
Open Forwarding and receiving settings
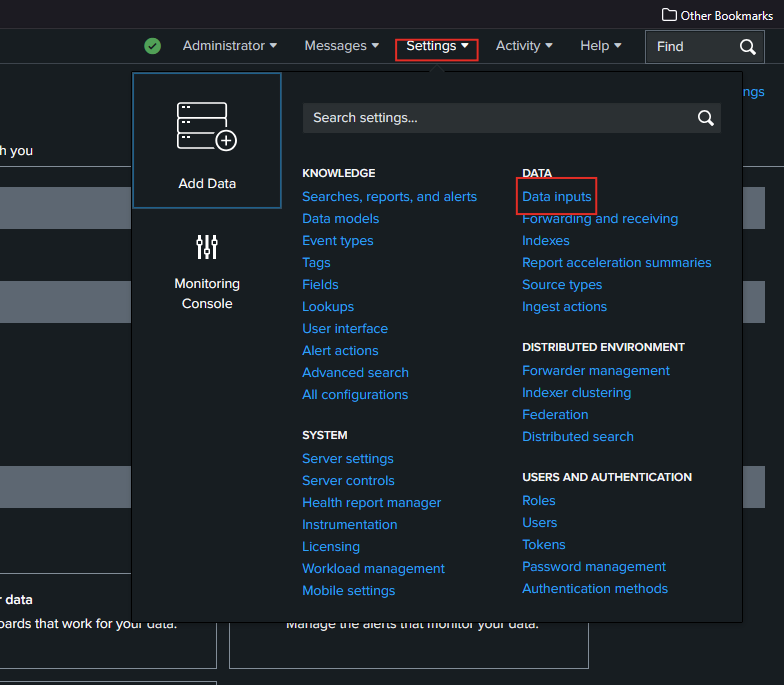[x=600, y=218]
